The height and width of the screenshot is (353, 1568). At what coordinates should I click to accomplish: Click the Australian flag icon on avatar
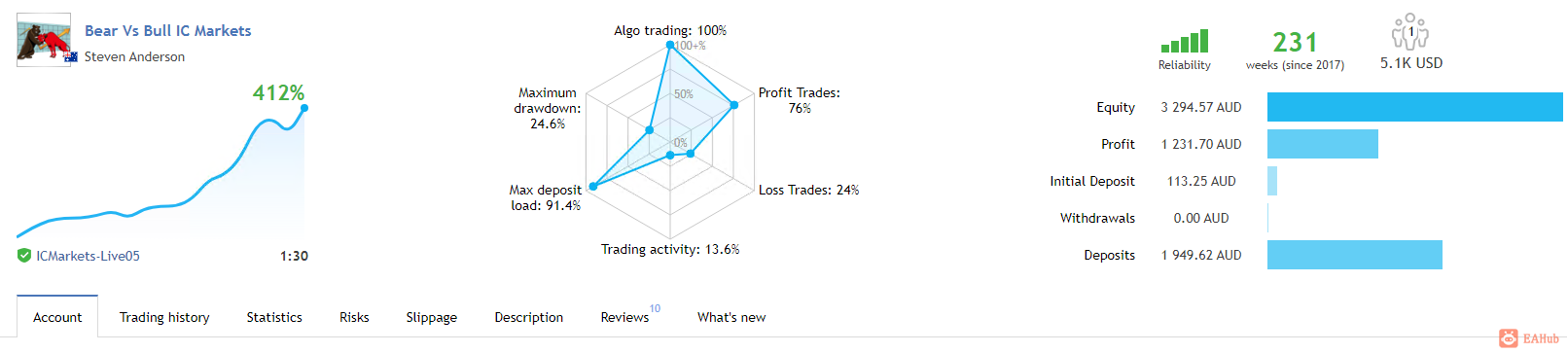tap(70, 56)
